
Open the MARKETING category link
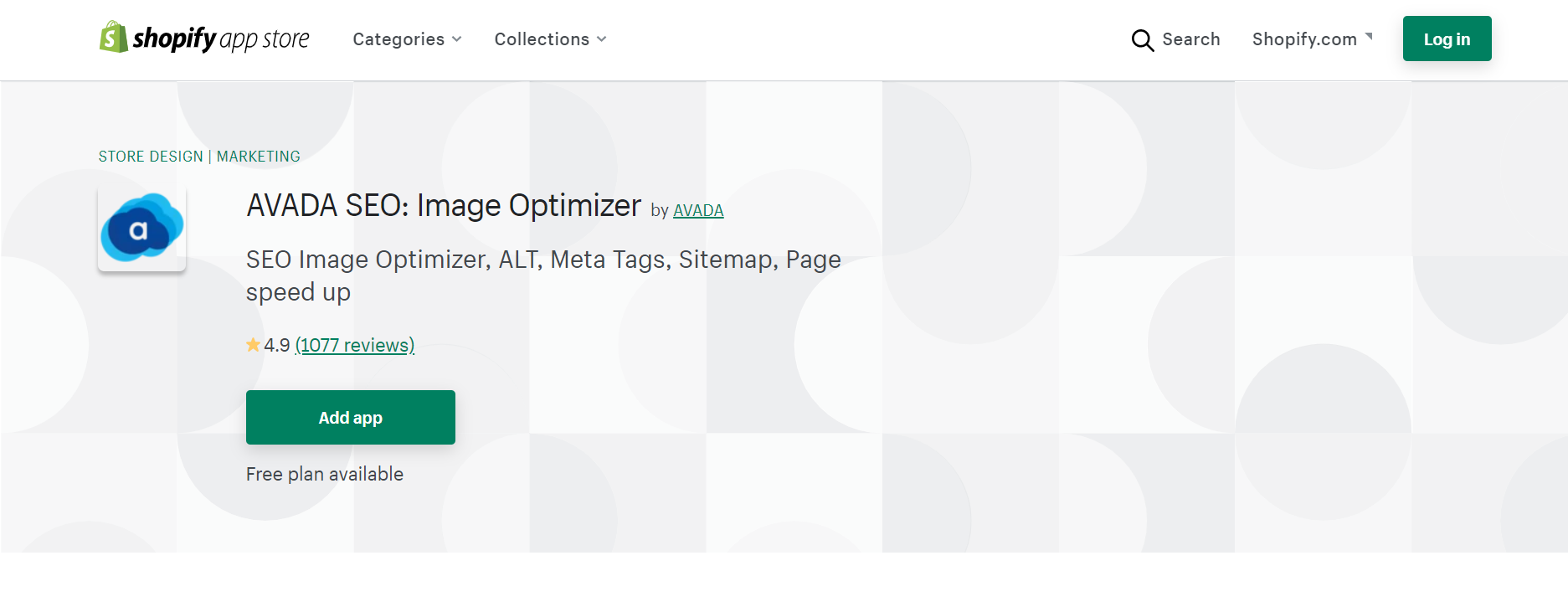[x=258, y=157]
